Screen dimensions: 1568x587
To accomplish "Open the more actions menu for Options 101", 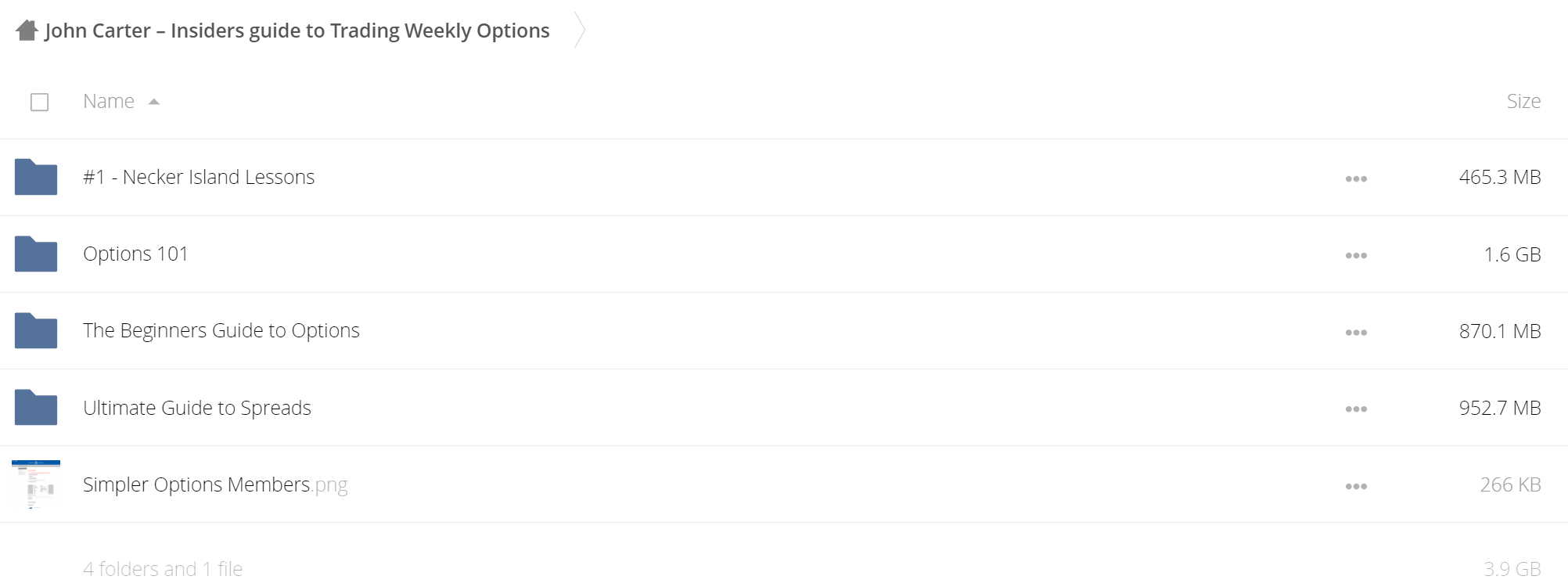I will (x=1356, y=256).
